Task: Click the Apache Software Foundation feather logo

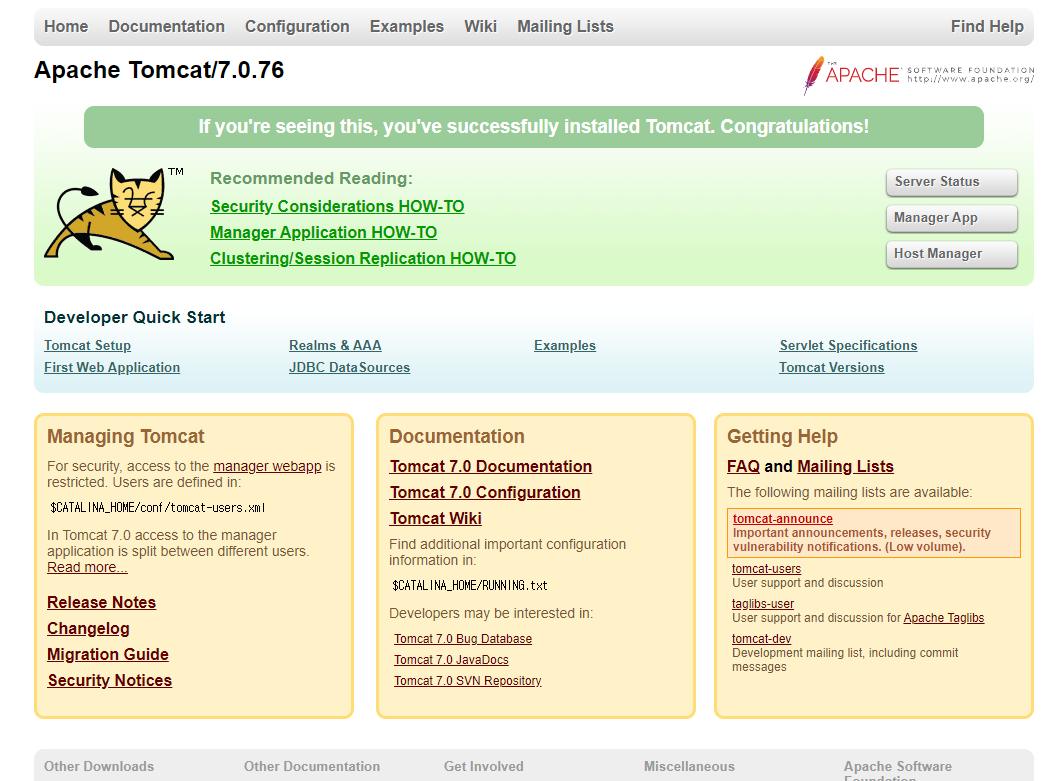Action: 918,75
